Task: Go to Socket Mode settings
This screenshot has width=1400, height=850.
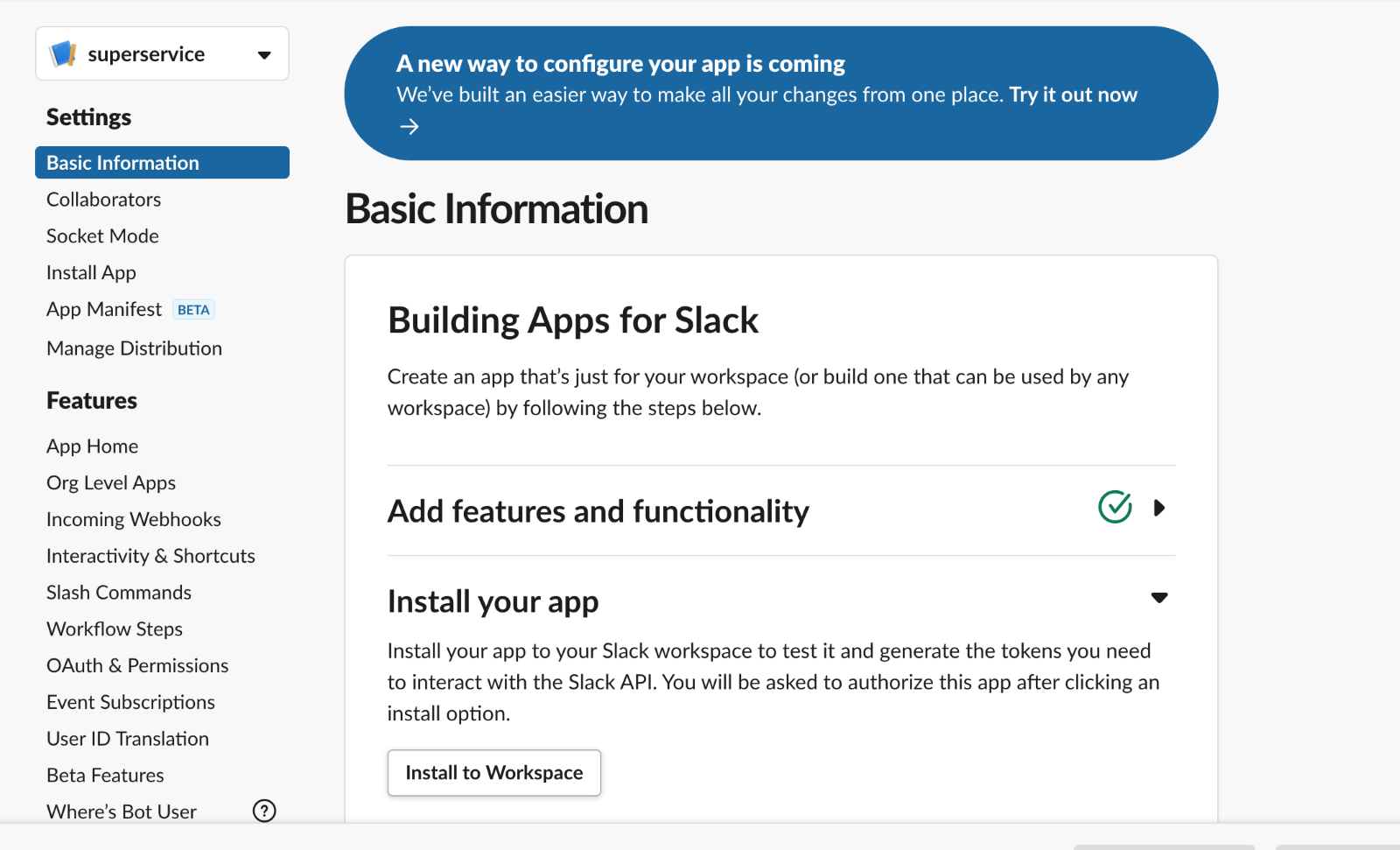Action: point(102,236)
